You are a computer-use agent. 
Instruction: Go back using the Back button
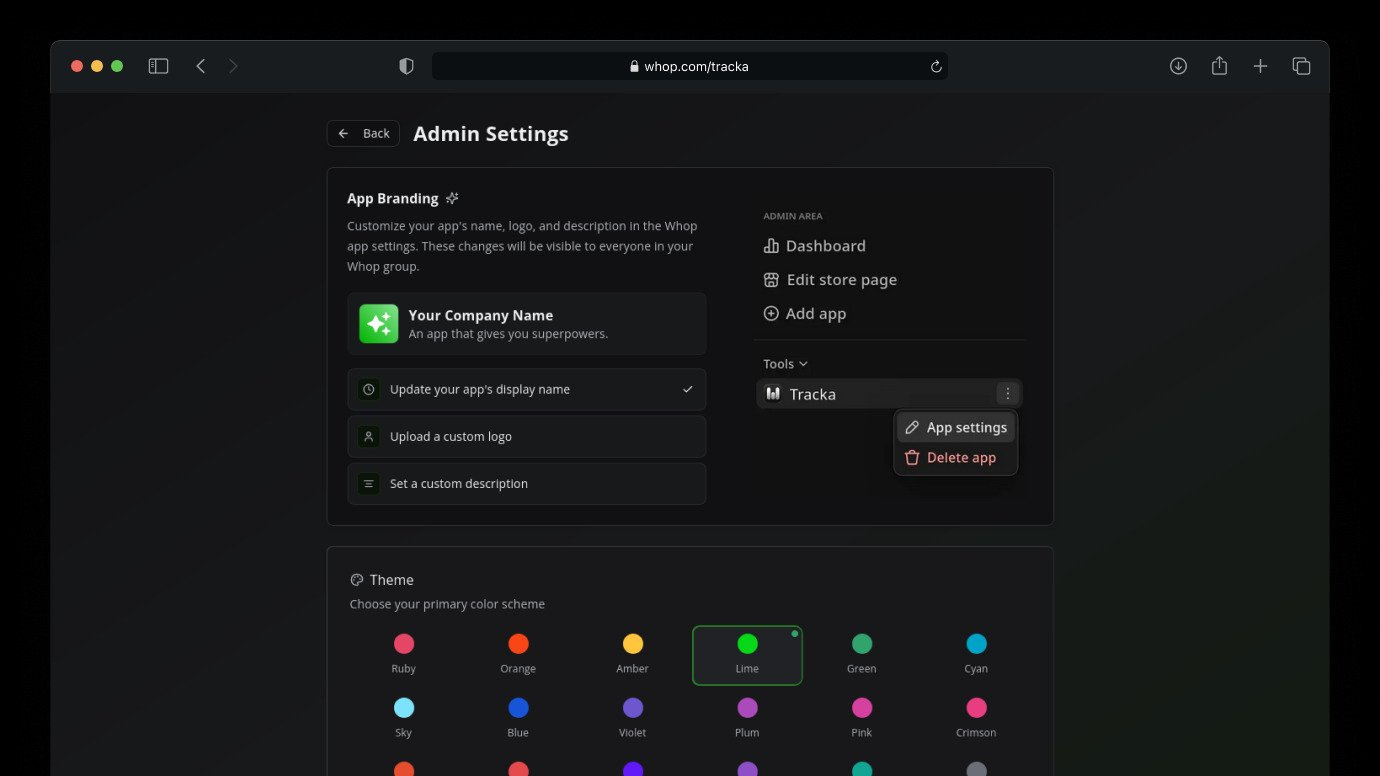click(x=363, y=133)
